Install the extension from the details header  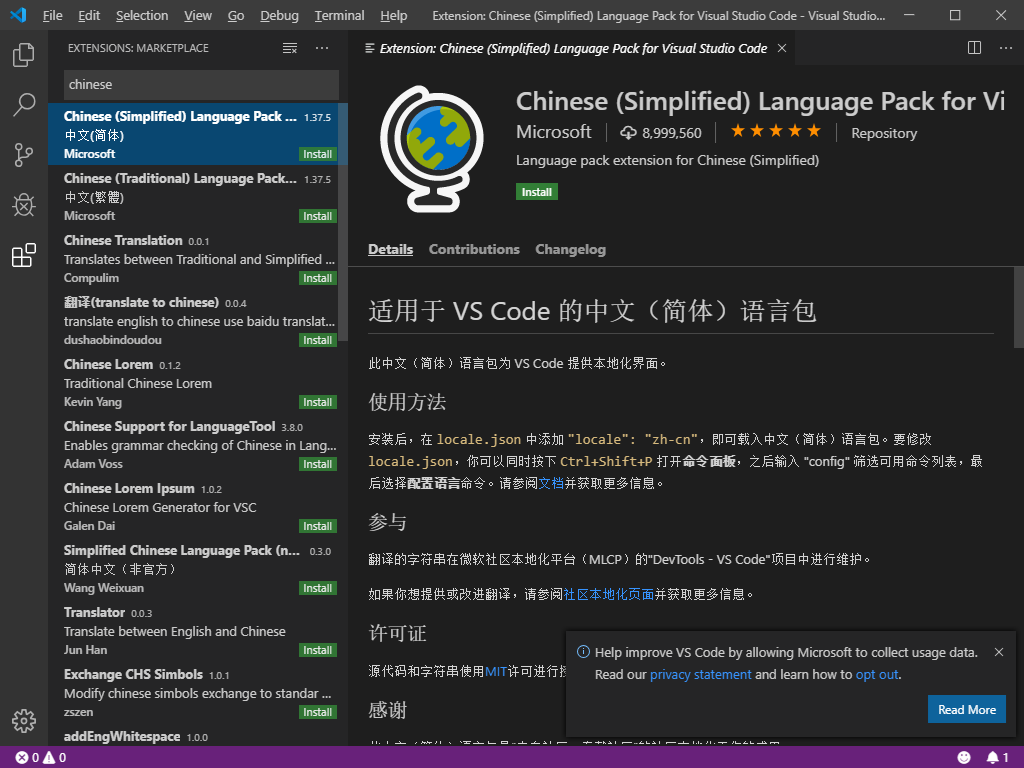click(x=537, y=192)
